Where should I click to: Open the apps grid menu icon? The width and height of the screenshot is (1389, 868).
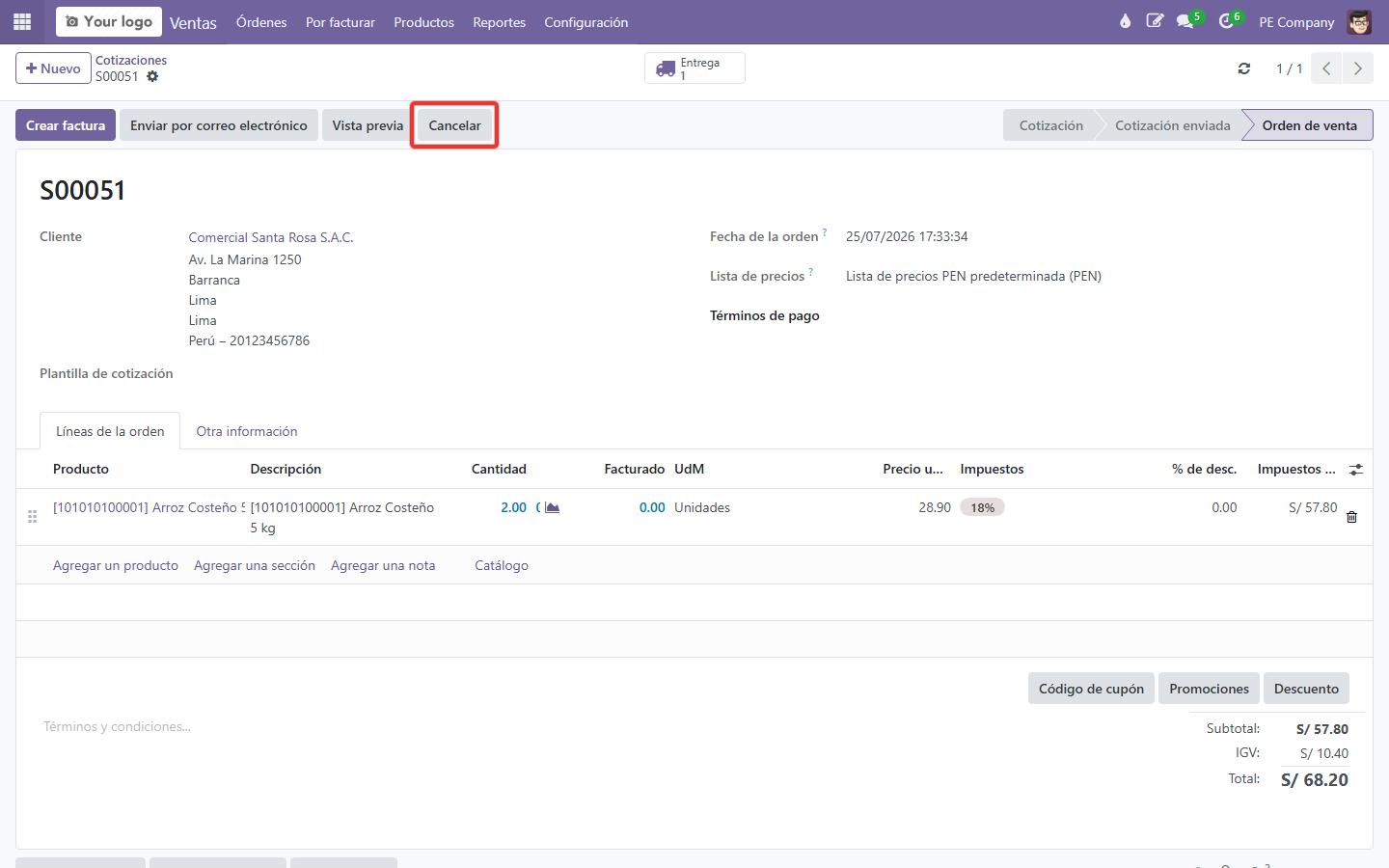point(22,21)
